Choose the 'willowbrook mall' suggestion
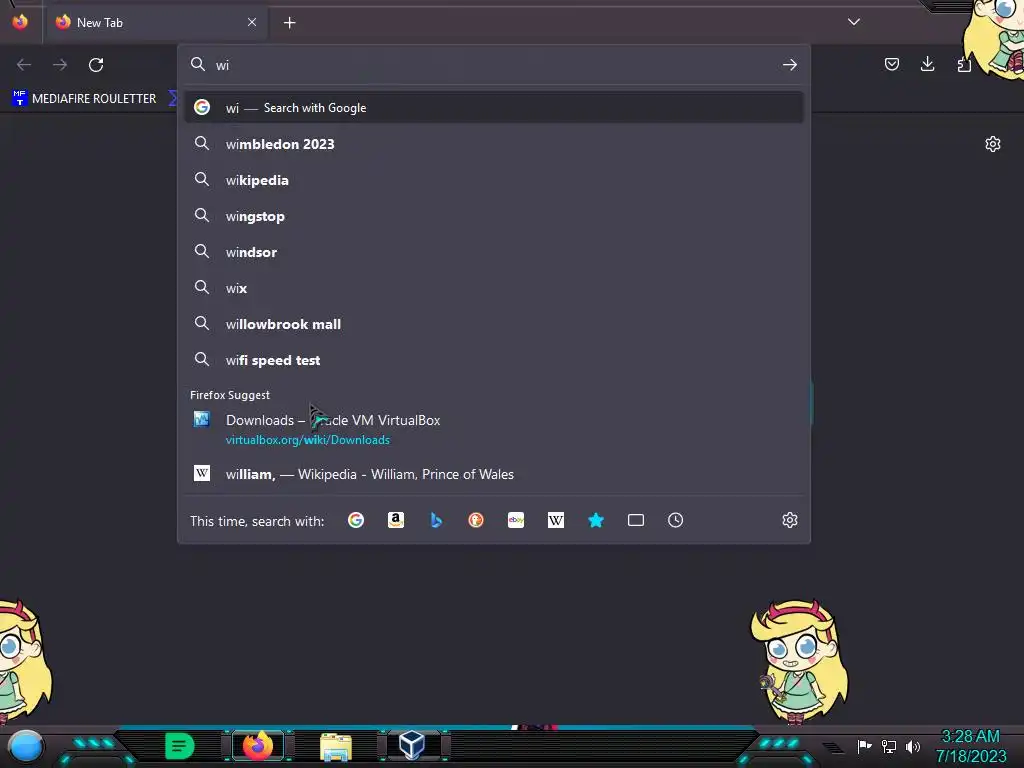Screen dimensions: 1024x768 click(494, 323)
